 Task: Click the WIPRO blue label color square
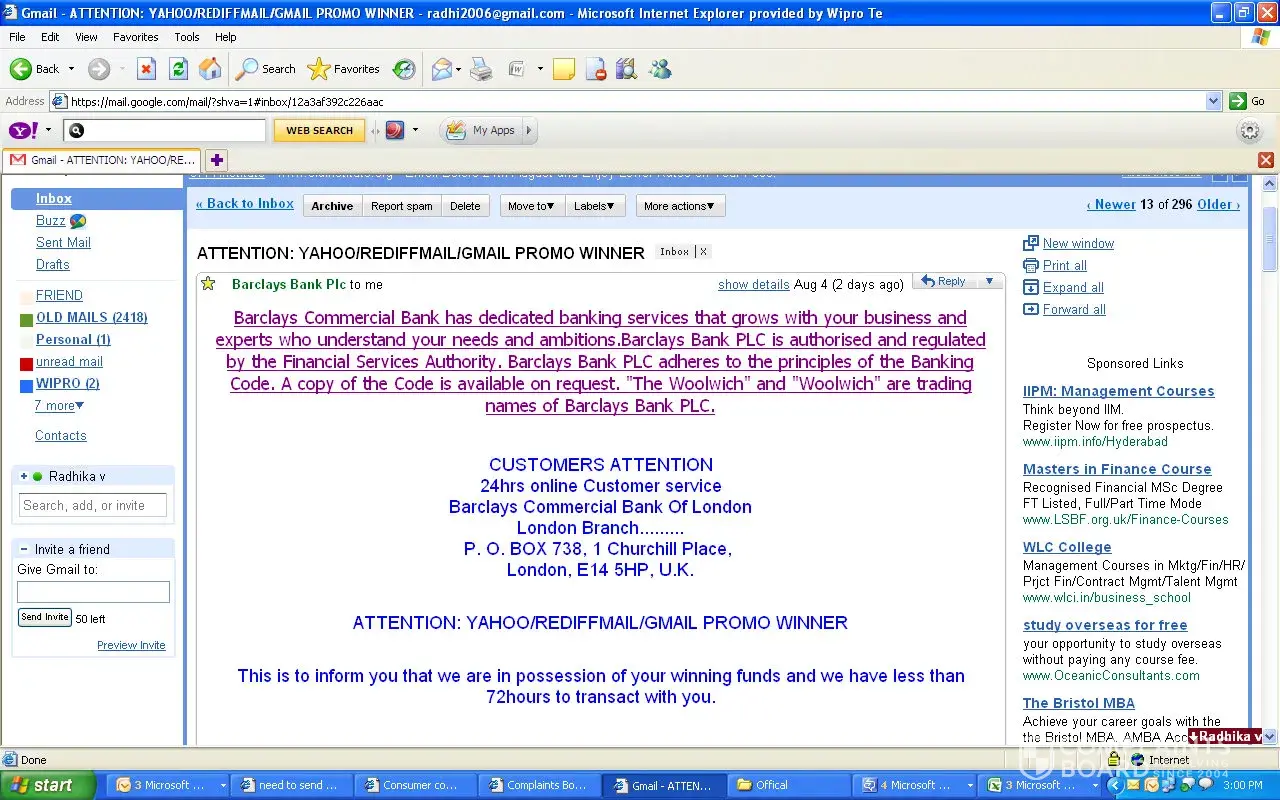26,386
